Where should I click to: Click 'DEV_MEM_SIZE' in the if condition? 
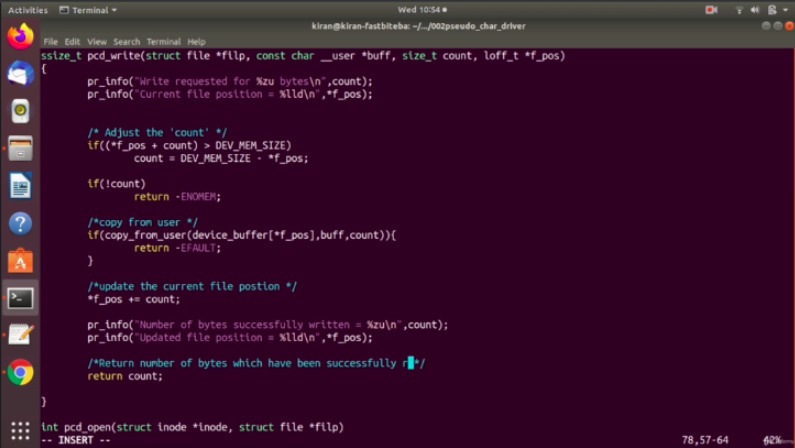click(x=250, y=145)
